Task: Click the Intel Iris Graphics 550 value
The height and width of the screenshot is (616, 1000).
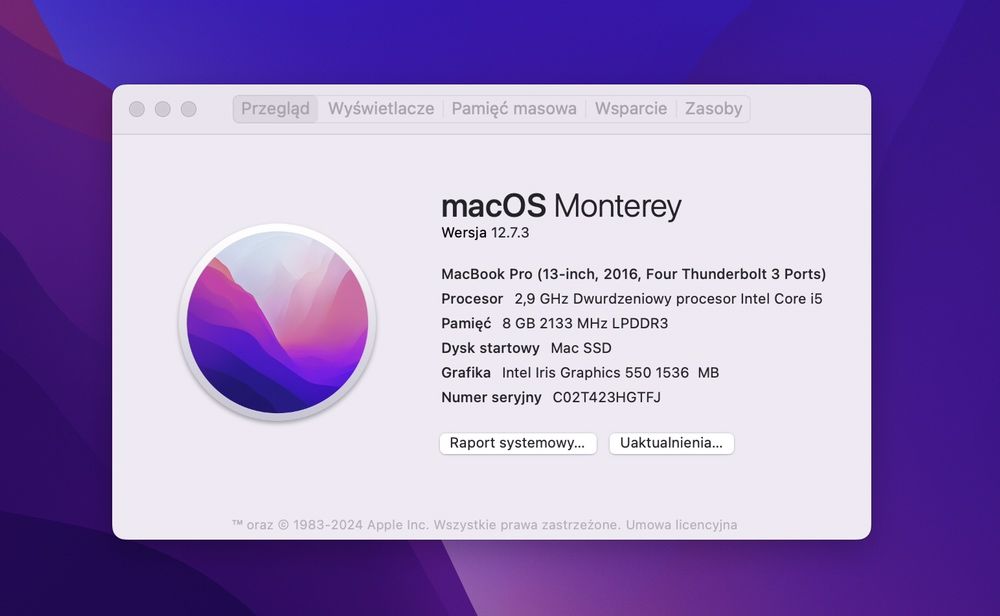Action: coord(610,372)
